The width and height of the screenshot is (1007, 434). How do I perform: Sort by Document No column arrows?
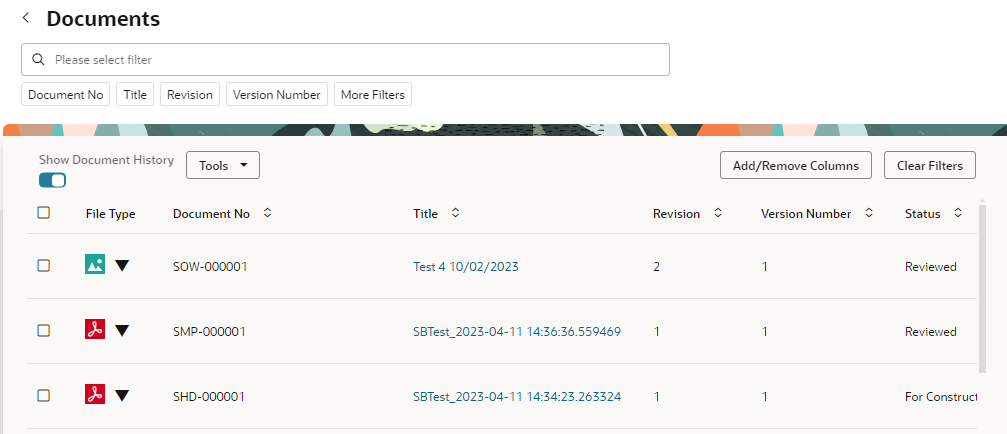click(268, 213)
